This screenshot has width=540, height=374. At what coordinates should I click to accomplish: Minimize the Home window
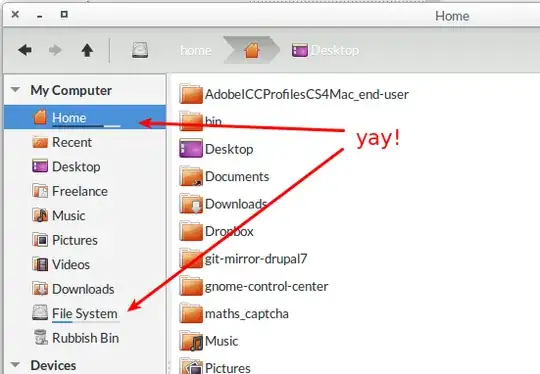40,15
